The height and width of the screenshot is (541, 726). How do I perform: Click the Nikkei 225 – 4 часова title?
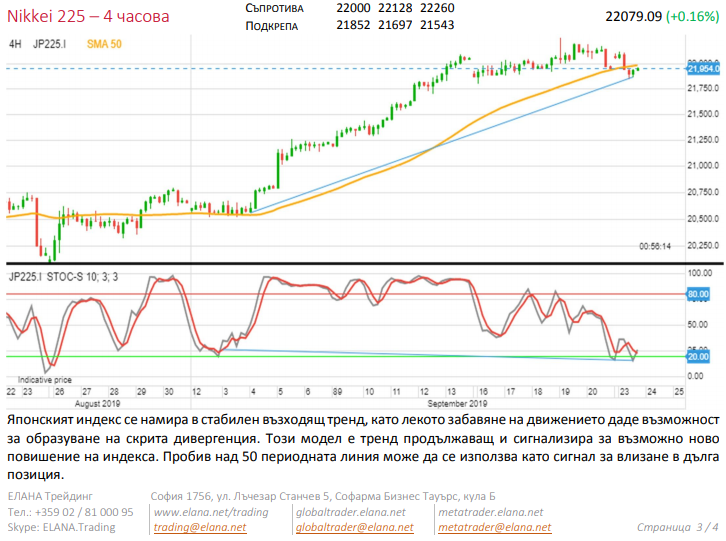coord(88,16)
